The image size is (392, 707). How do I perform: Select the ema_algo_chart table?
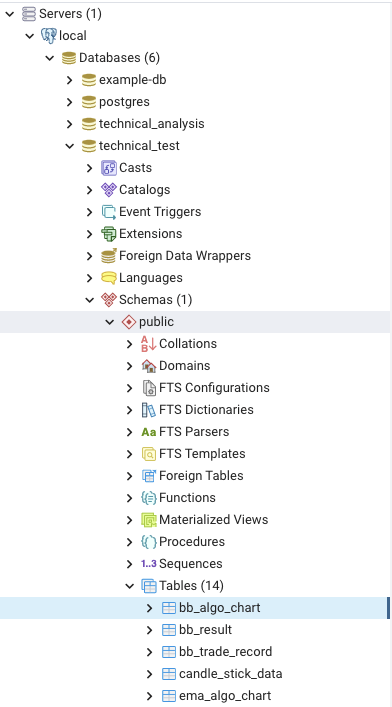[x=225, y=696]
